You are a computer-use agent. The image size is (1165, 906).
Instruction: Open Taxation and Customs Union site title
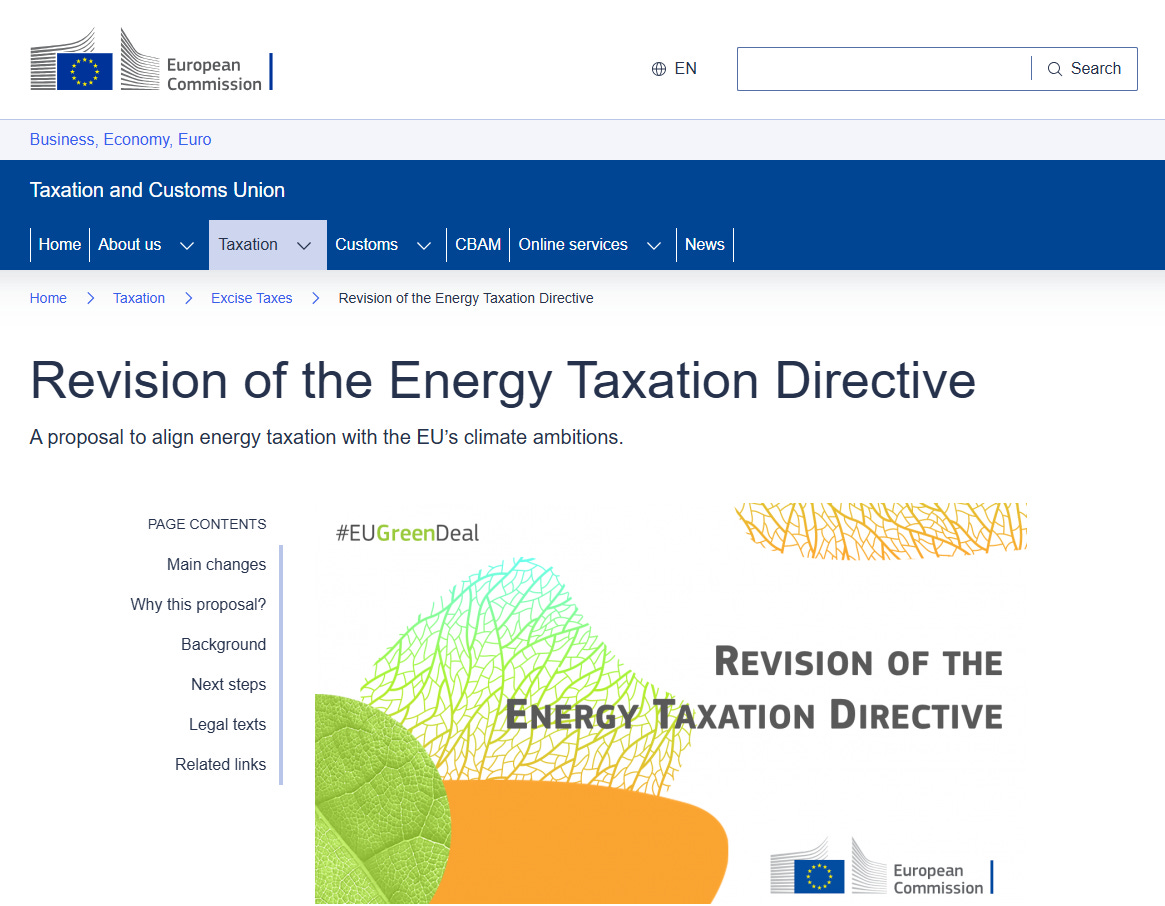[x=158, y=190]
